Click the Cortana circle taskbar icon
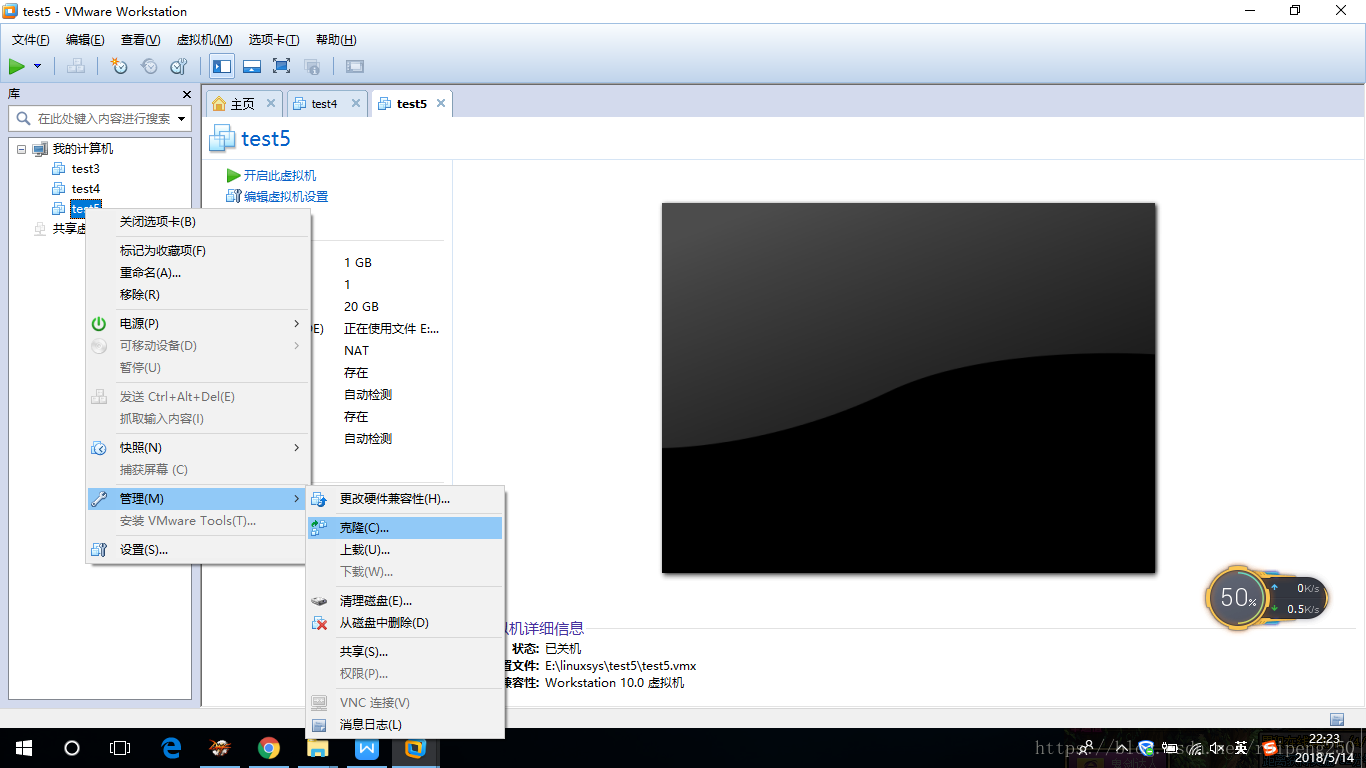 coord(72,748)
